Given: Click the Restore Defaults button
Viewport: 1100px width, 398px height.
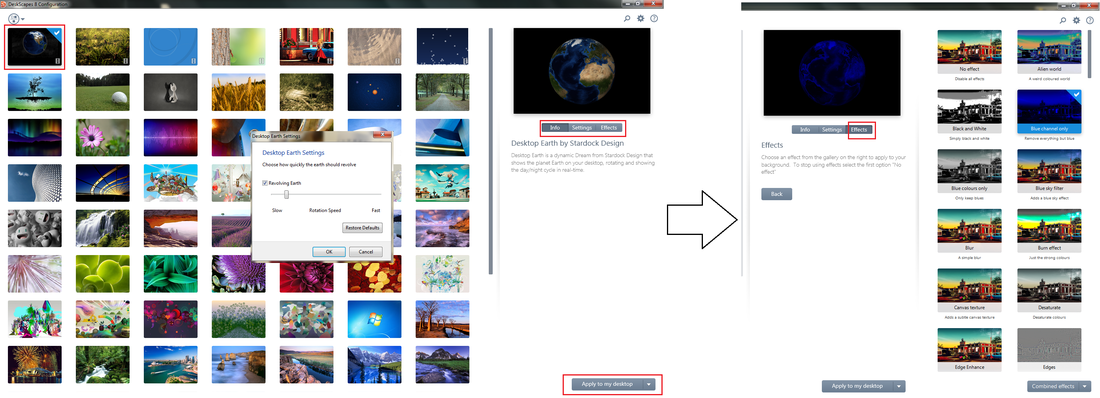Looking at the screenshot, I should coord(362,228).
